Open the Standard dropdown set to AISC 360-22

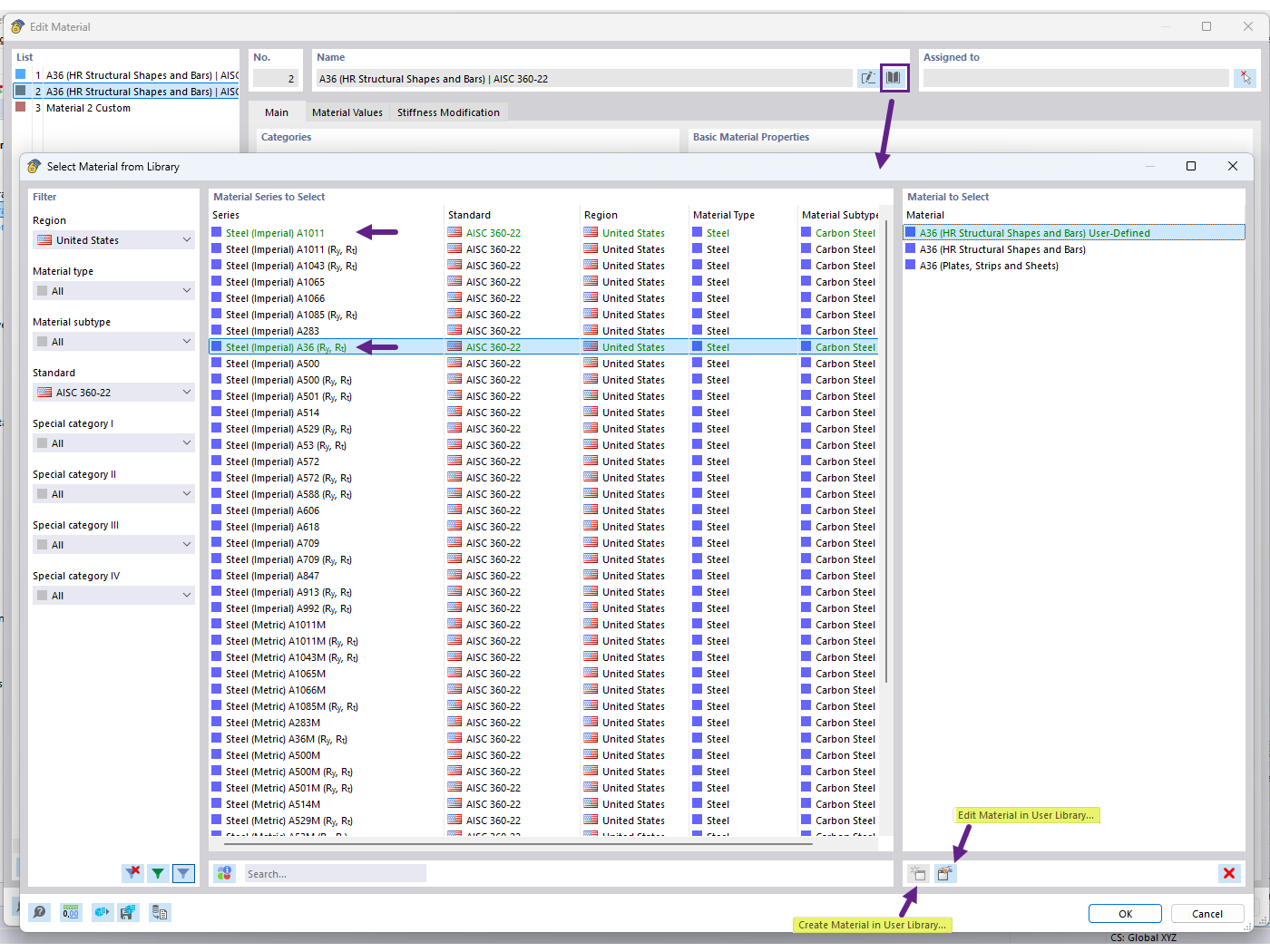112,392
